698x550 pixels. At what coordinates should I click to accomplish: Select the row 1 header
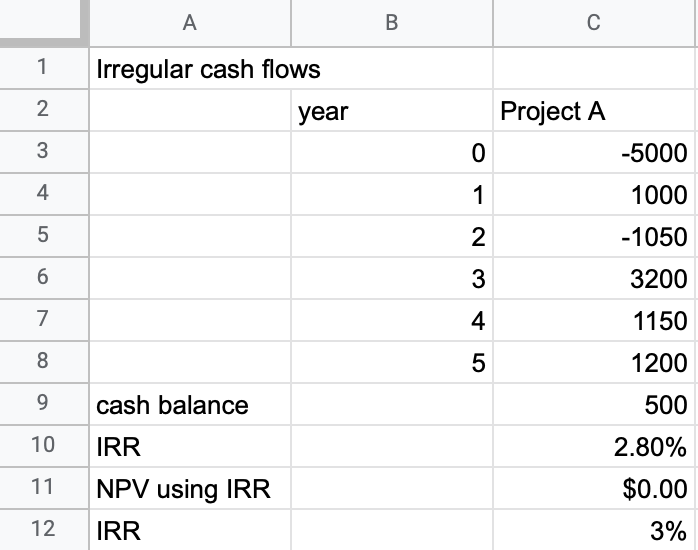point(44,68)
